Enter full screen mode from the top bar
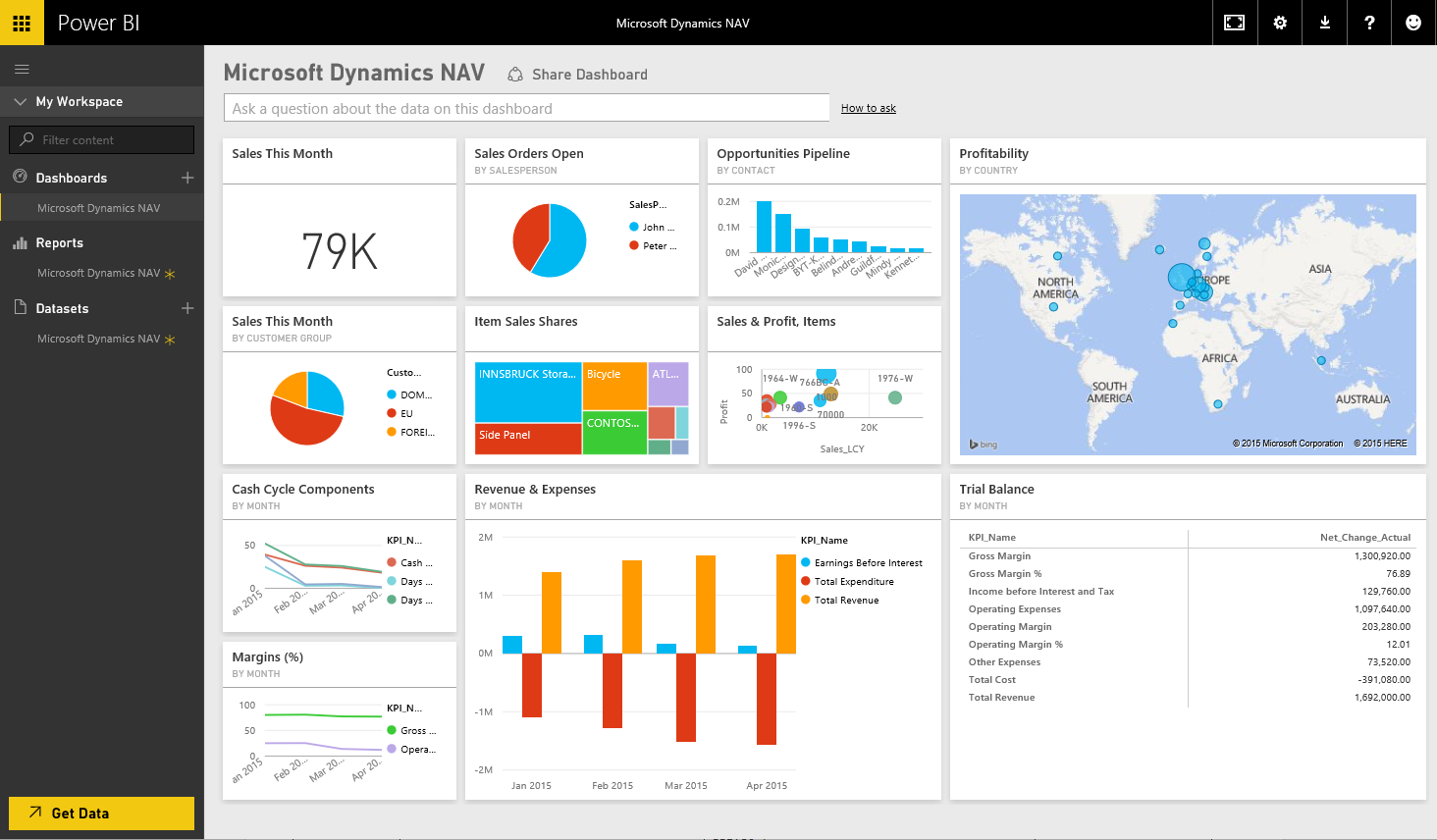Image resolution: width=1437 pixels, height=840 pixels. point(1234,22)
